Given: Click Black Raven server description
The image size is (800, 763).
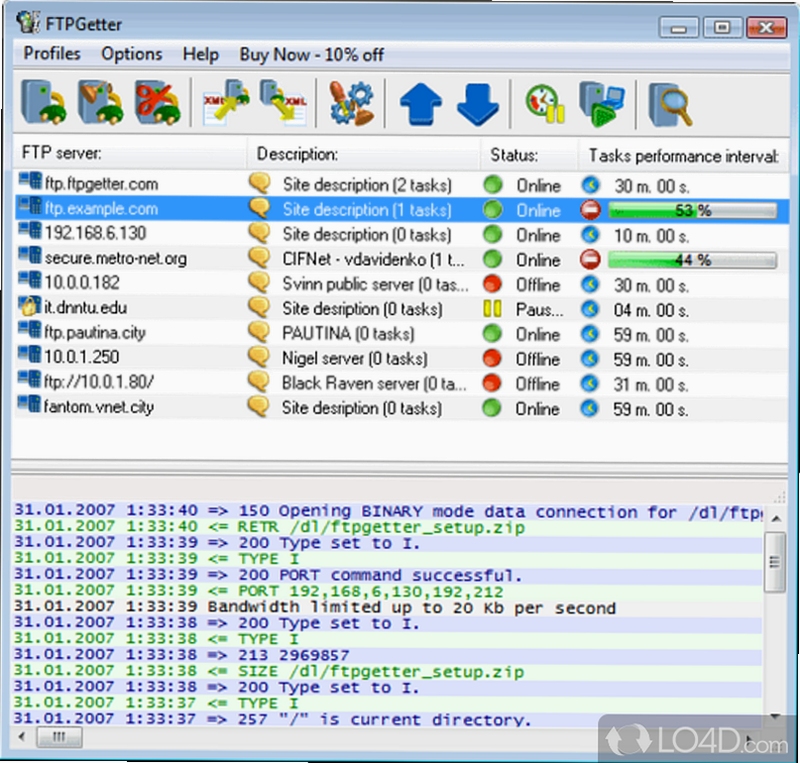Looking at the screenshot, I should coord(374,384).
